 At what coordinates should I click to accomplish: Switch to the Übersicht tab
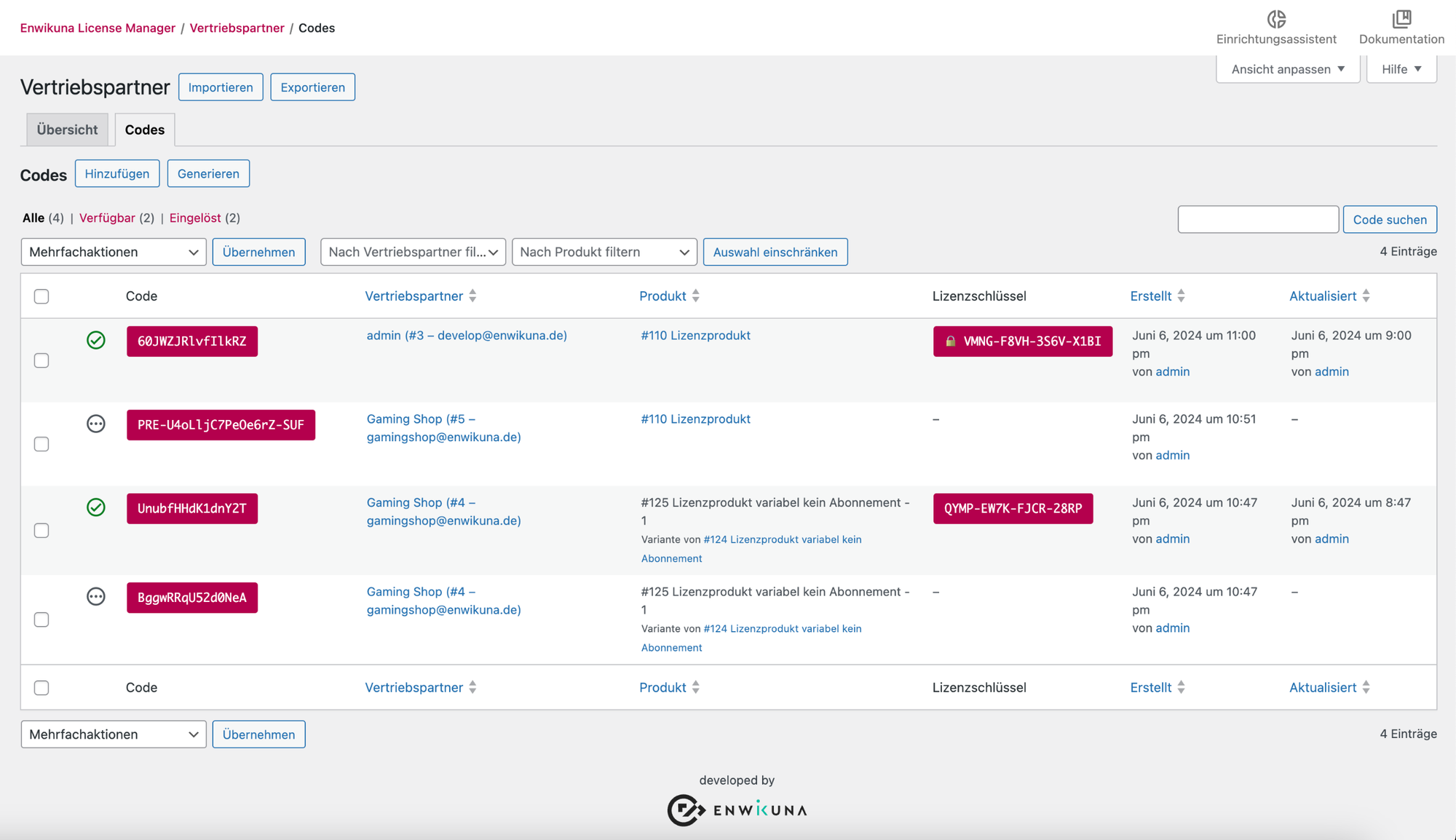tap(67, 130)
